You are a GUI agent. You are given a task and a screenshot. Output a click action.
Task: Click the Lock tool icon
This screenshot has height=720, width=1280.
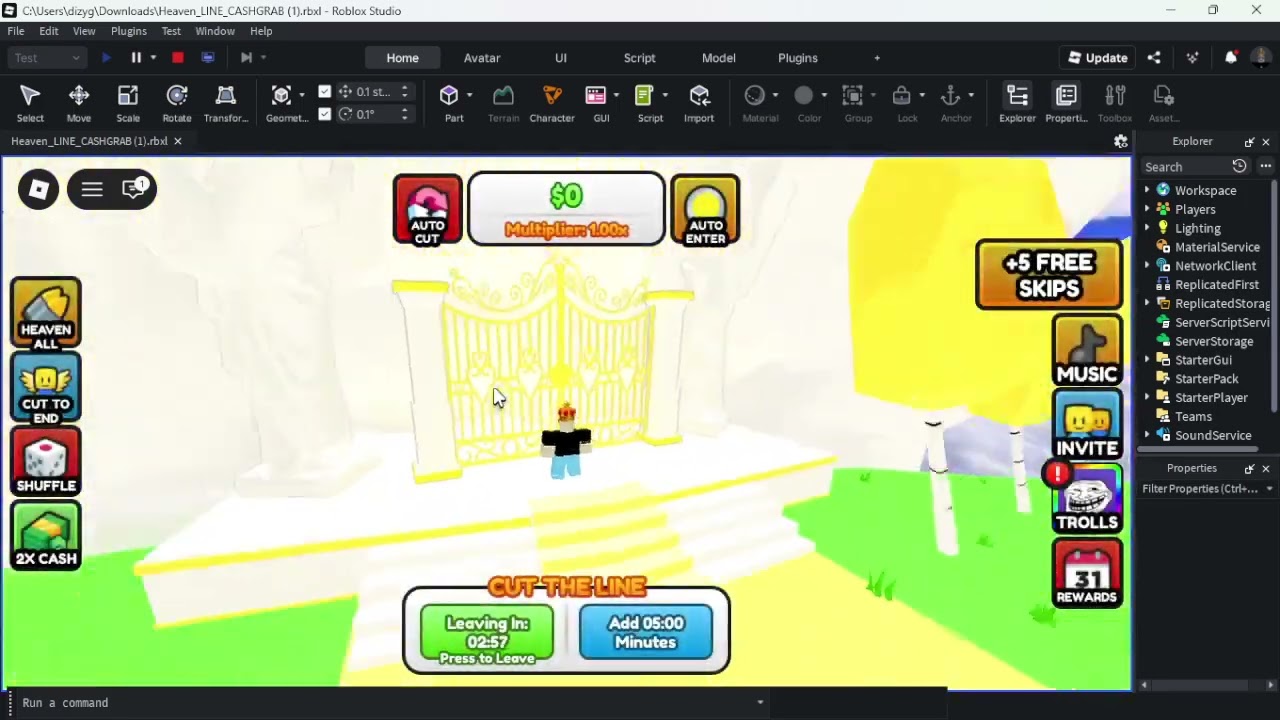tap(902, 96)
